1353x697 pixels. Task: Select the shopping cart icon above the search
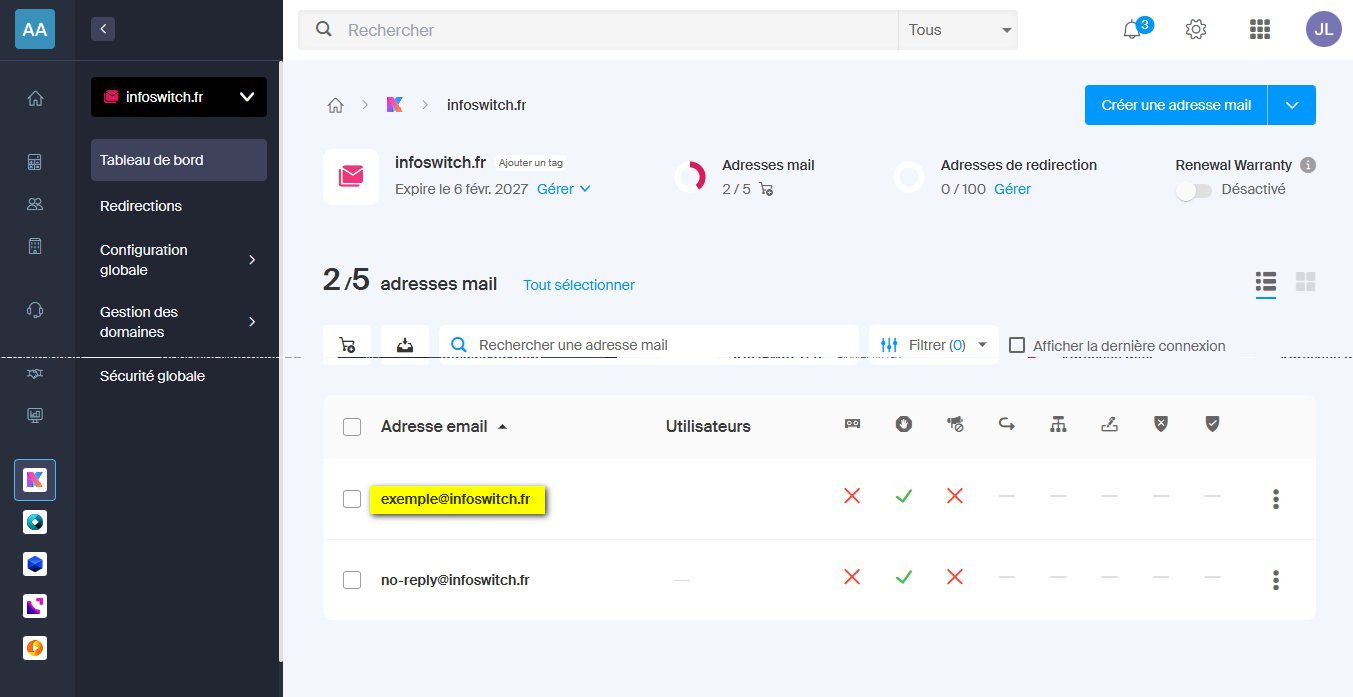[x=348, y=344]
